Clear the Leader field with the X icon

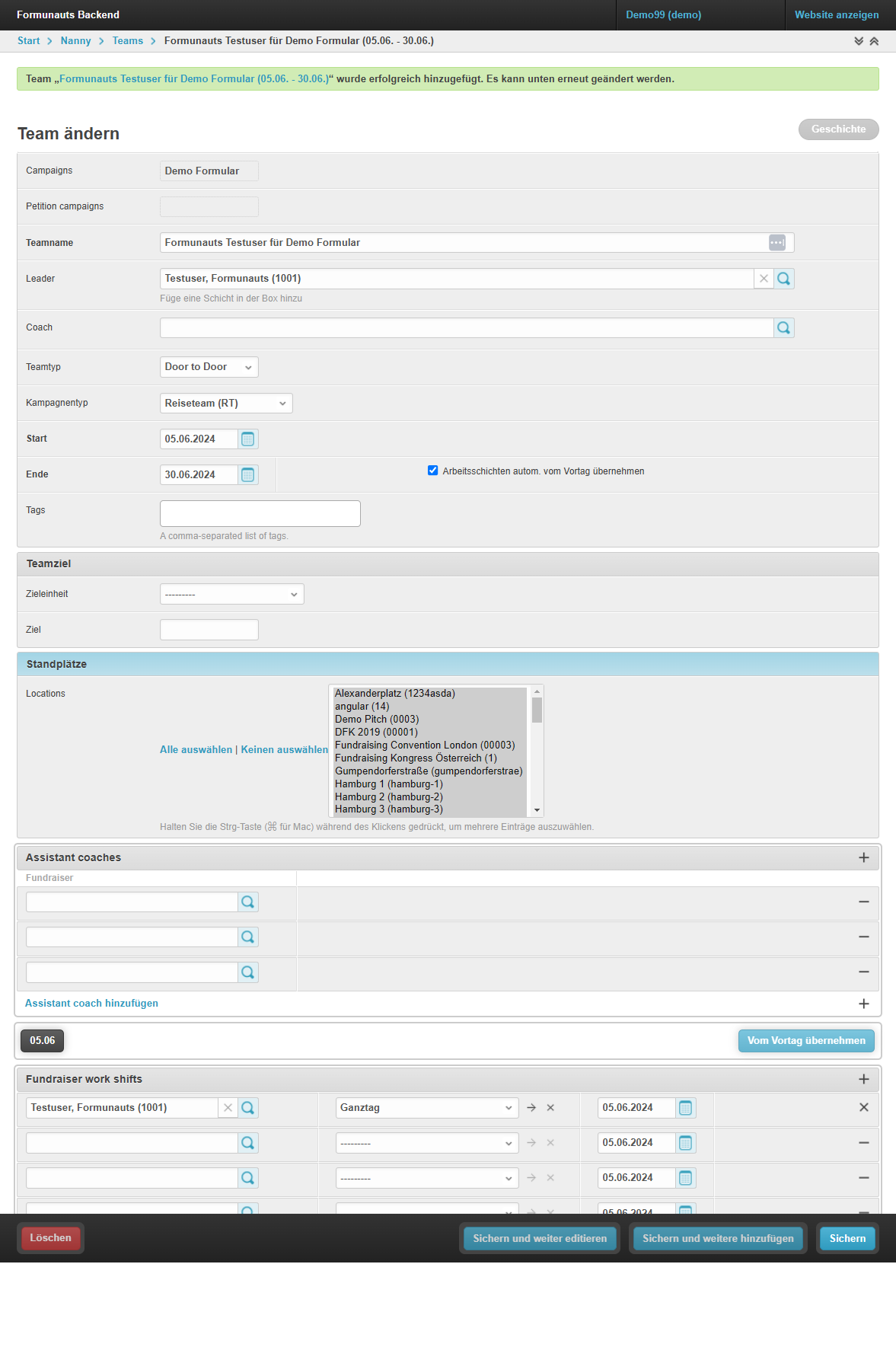764,279
